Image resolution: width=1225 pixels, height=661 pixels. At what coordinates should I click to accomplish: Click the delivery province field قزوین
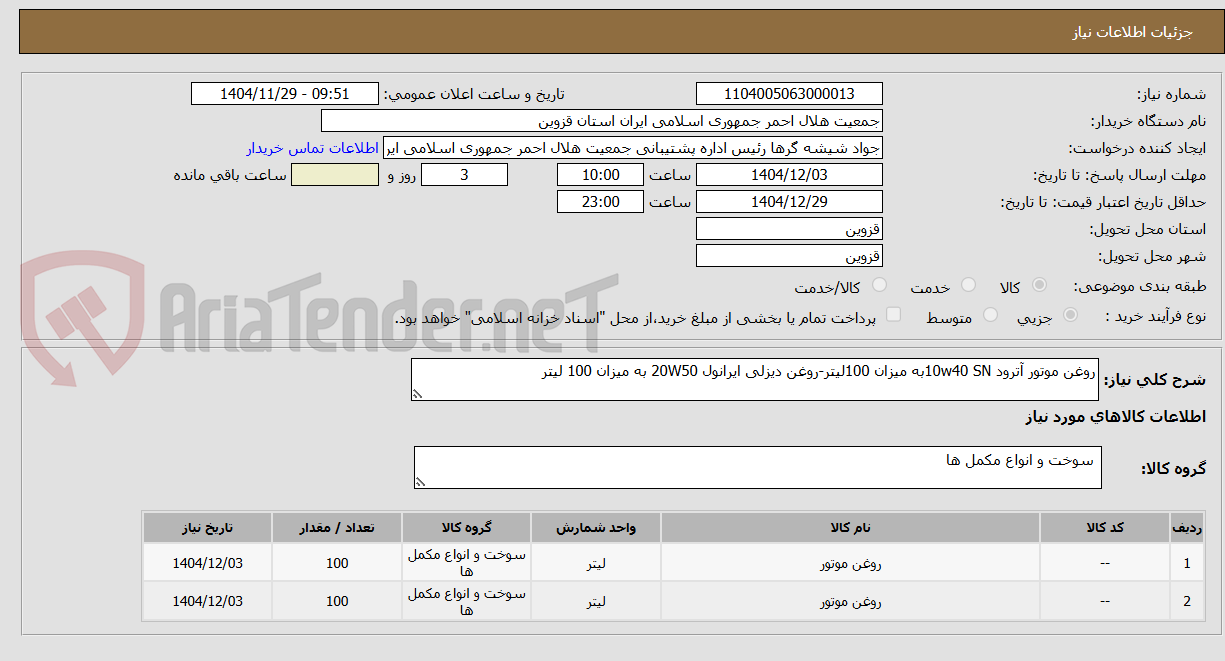(789, 229)
